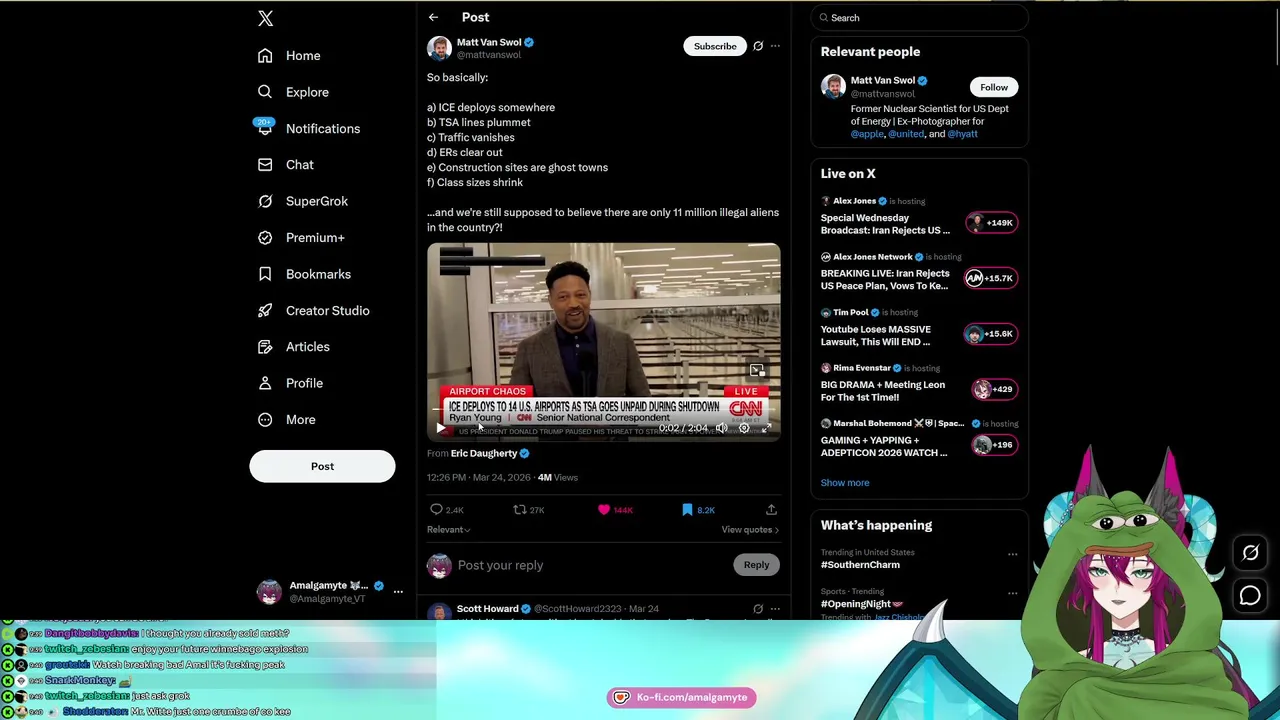Play the CNN video
The height and width of the screenshot is (720, 1280).
coord(441,428)
